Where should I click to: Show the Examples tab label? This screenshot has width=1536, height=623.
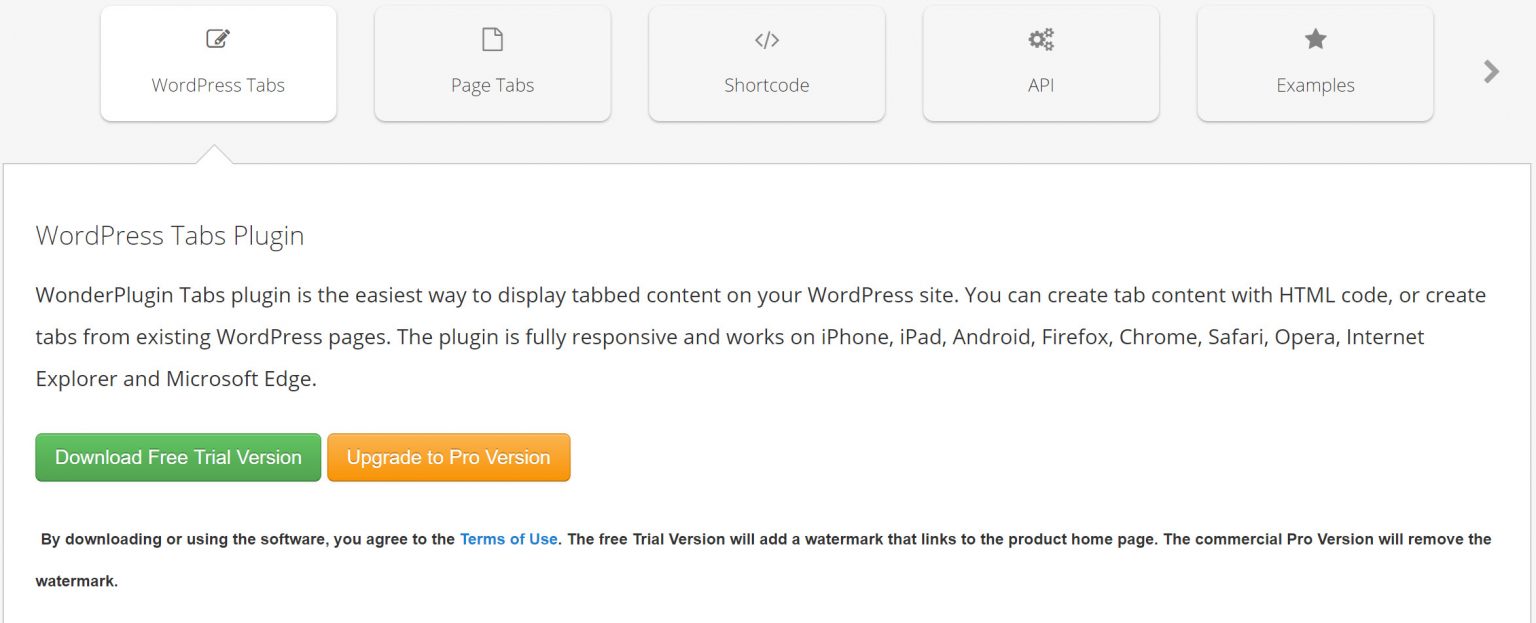pos(1315,85)
